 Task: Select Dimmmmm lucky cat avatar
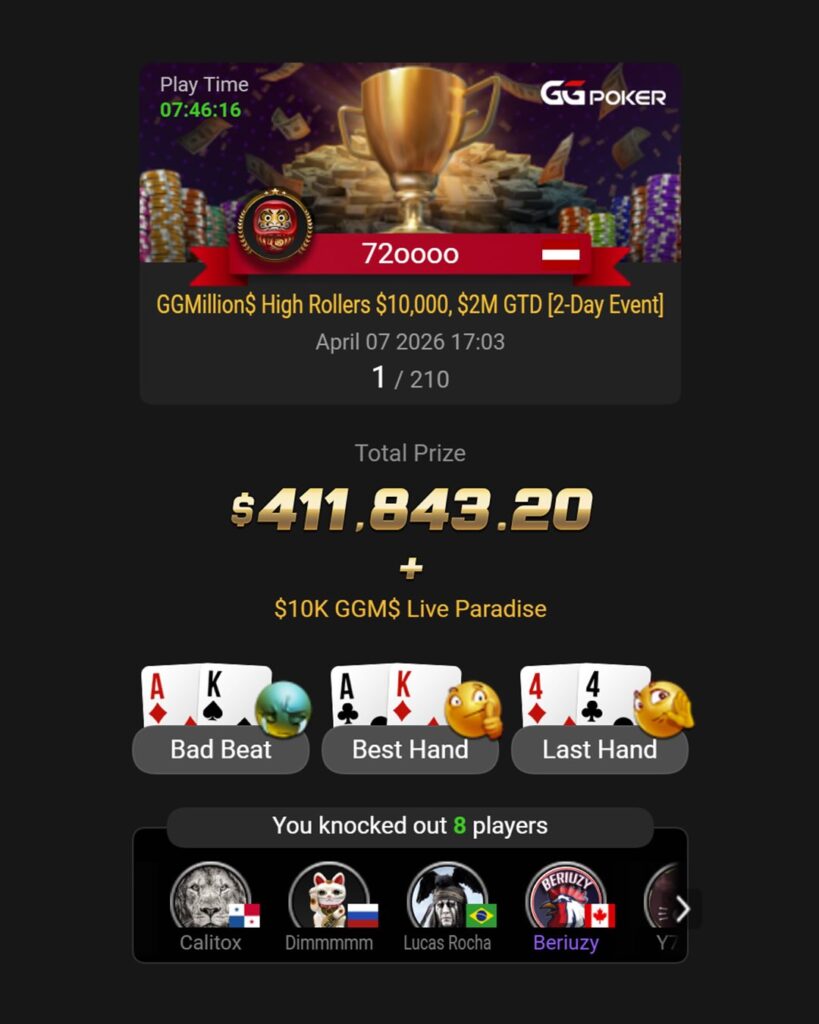coord(329,896)
